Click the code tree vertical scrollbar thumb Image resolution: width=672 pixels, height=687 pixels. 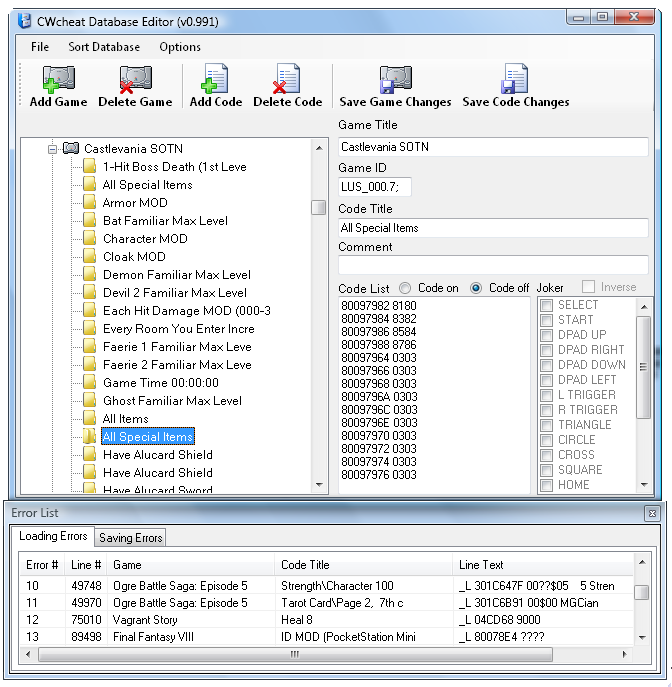318,208
